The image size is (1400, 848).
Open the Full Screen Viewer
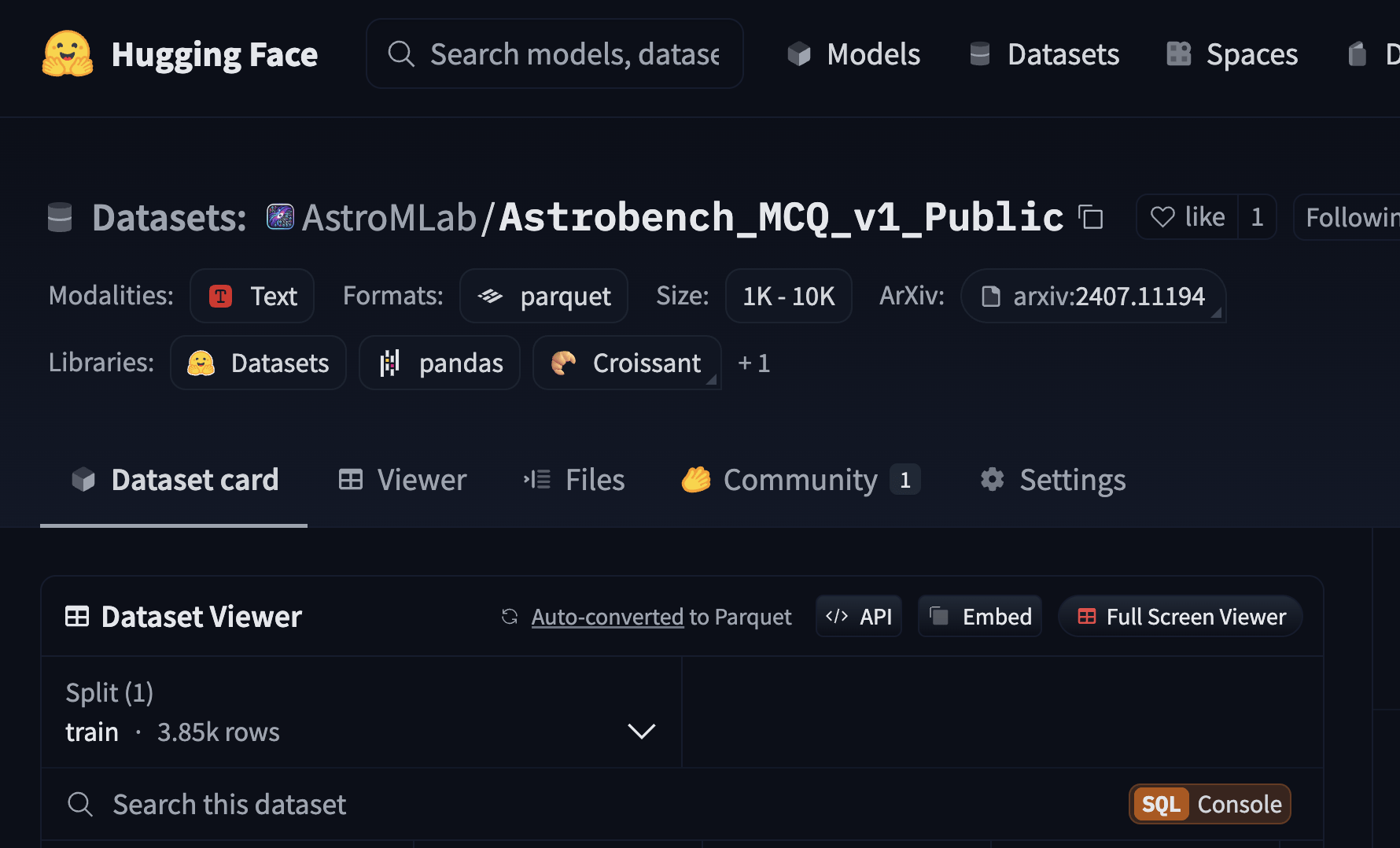pos(1181,617)
